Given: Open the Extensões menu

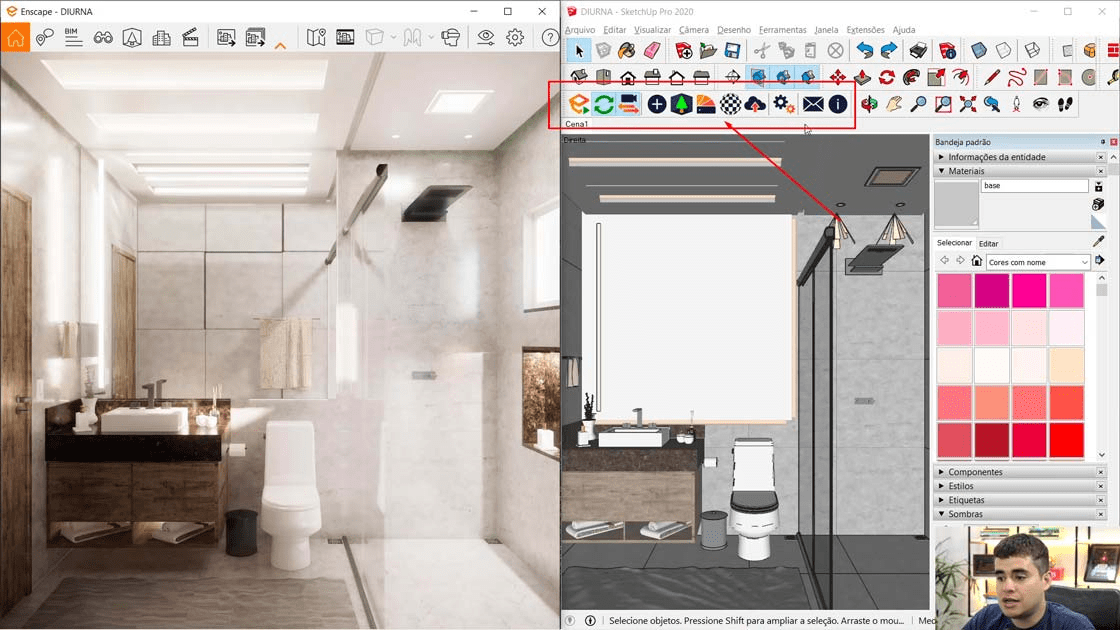Looking at the screenshot, I should (865, 30).
